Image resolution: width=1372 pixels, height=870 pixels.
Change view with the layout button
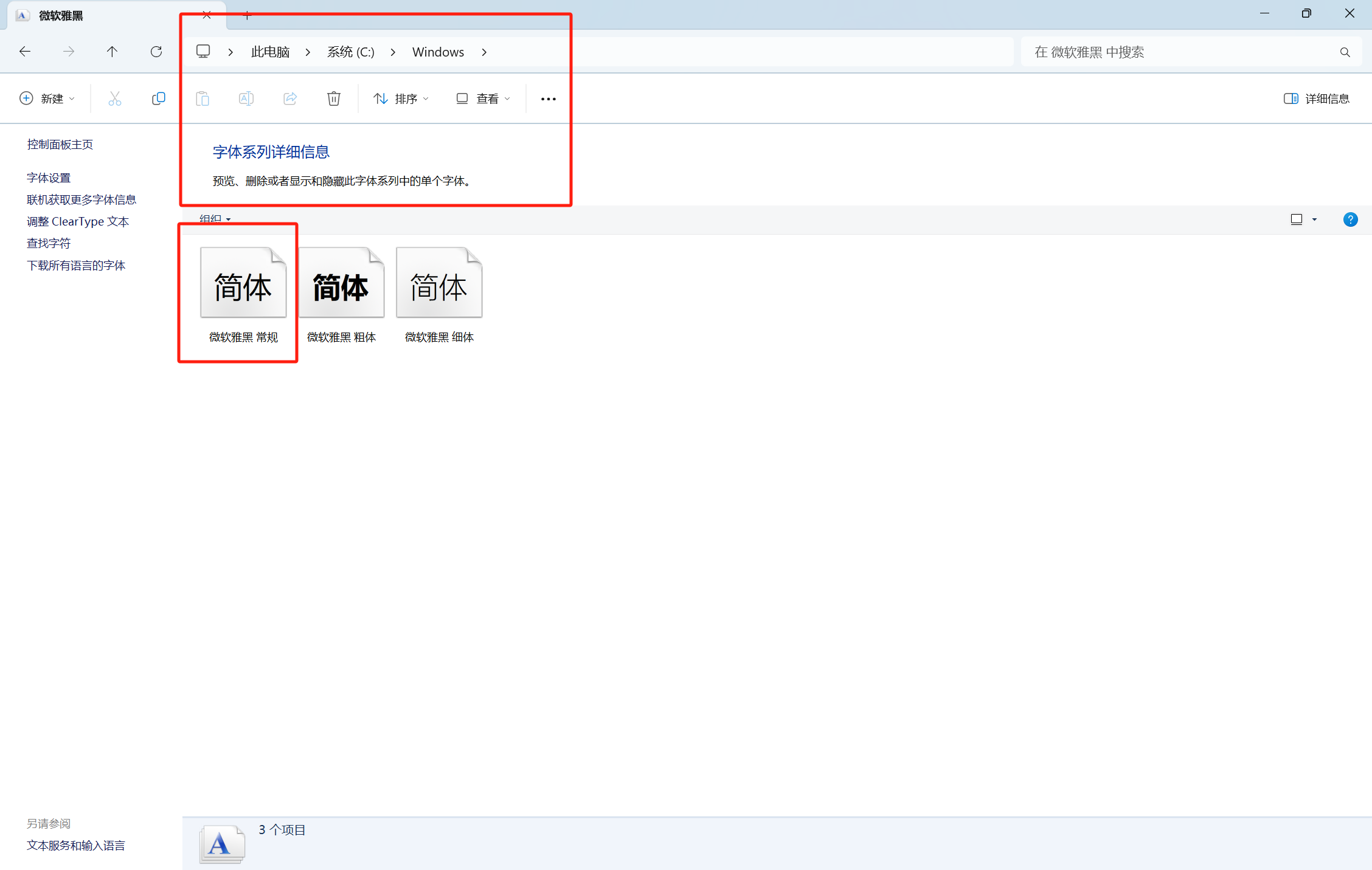pyautogui.click(x=1297, y=219)
